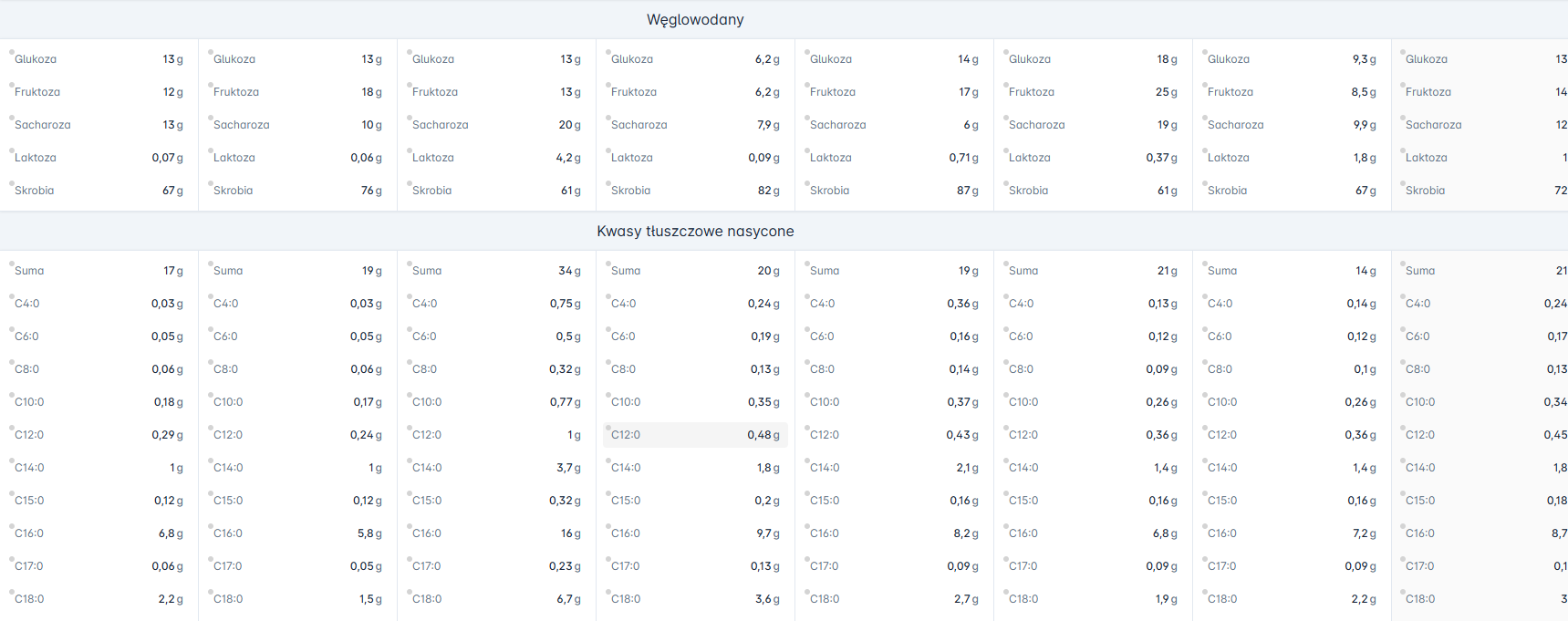Select the C4:0 row showing 0,75 g

pos(496,304)
